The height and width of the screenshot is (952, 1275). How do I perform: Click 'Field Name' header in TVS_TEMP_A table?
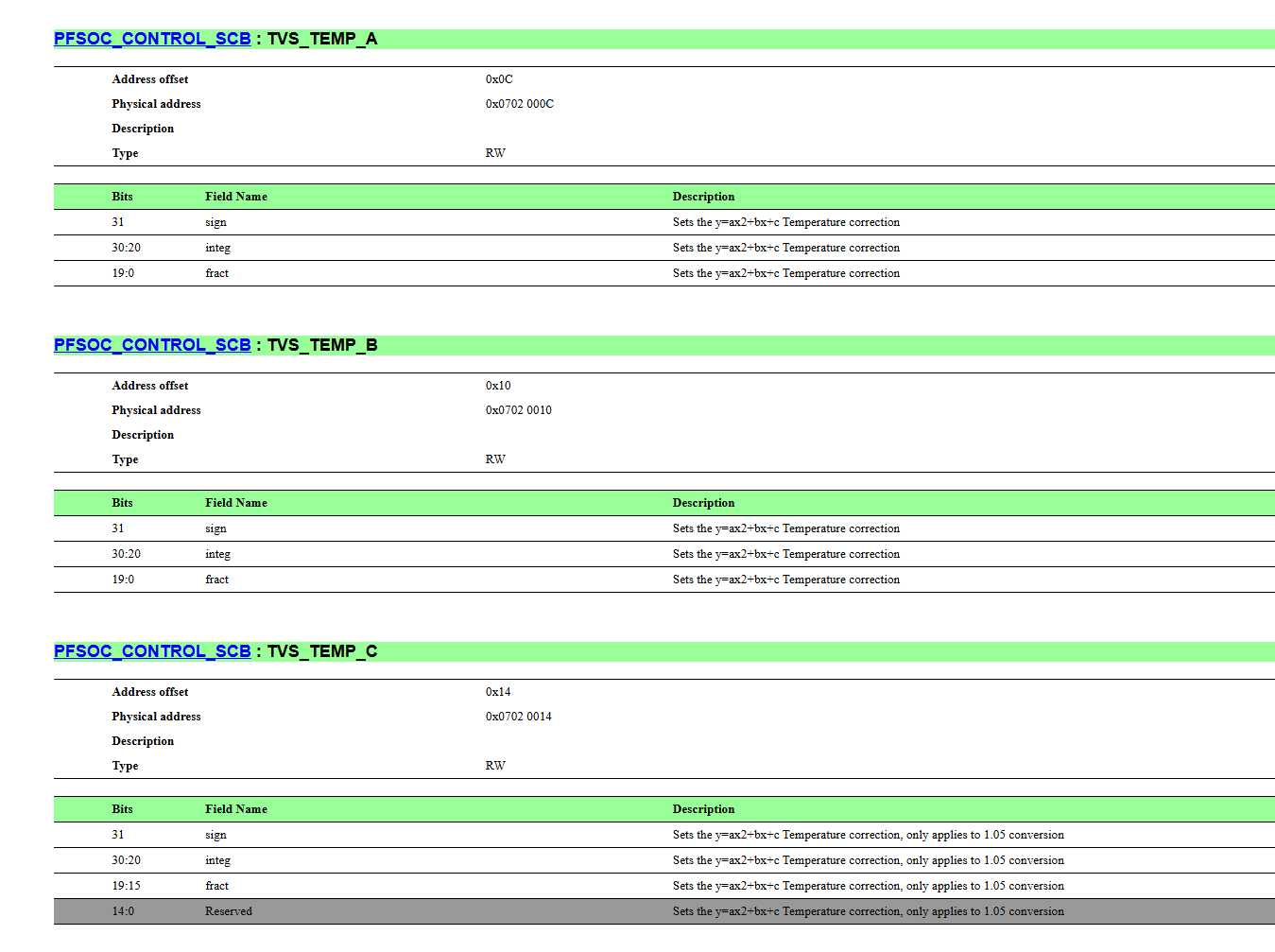236,197
